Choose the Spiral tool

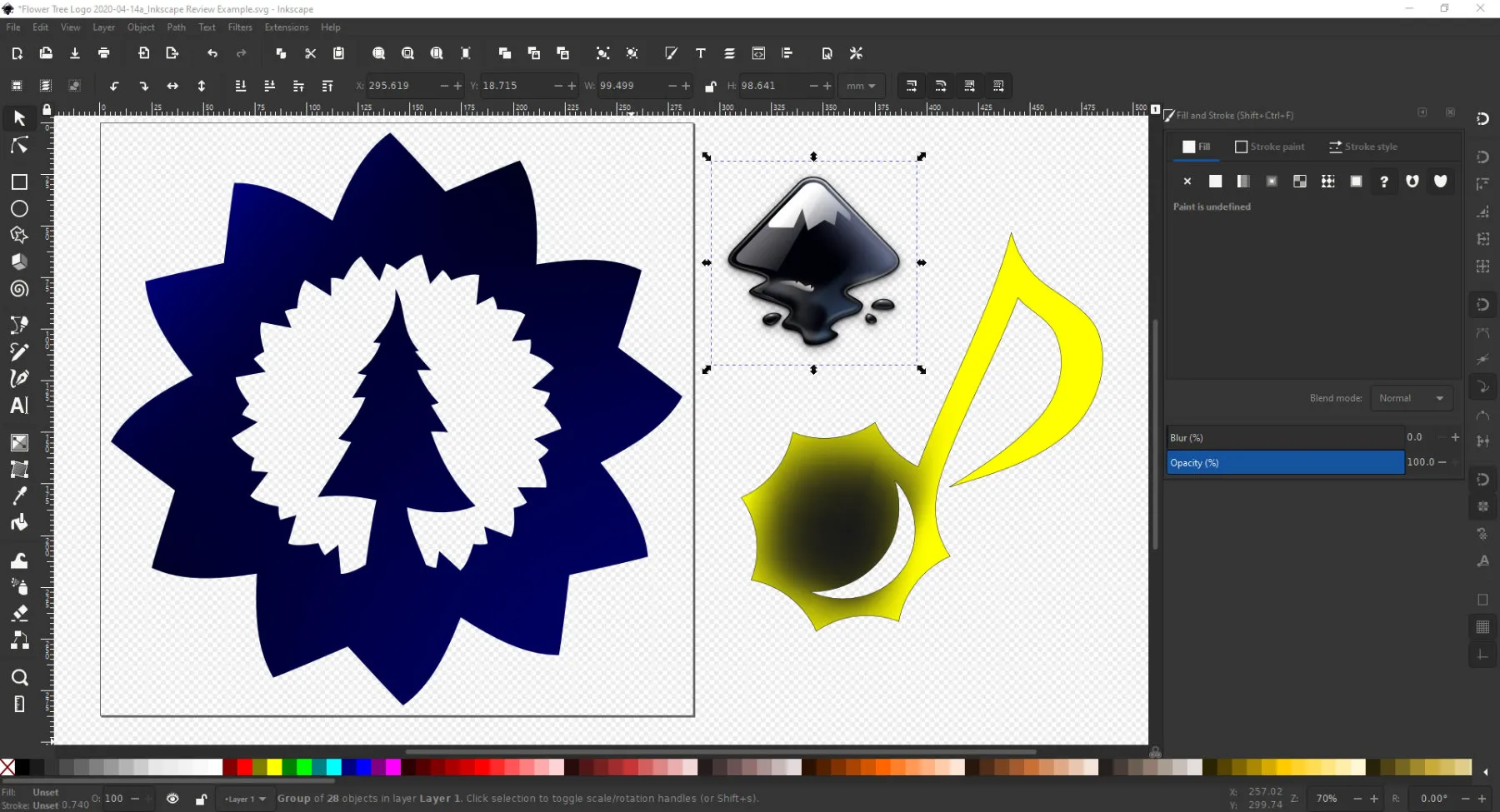pos(19,289)
